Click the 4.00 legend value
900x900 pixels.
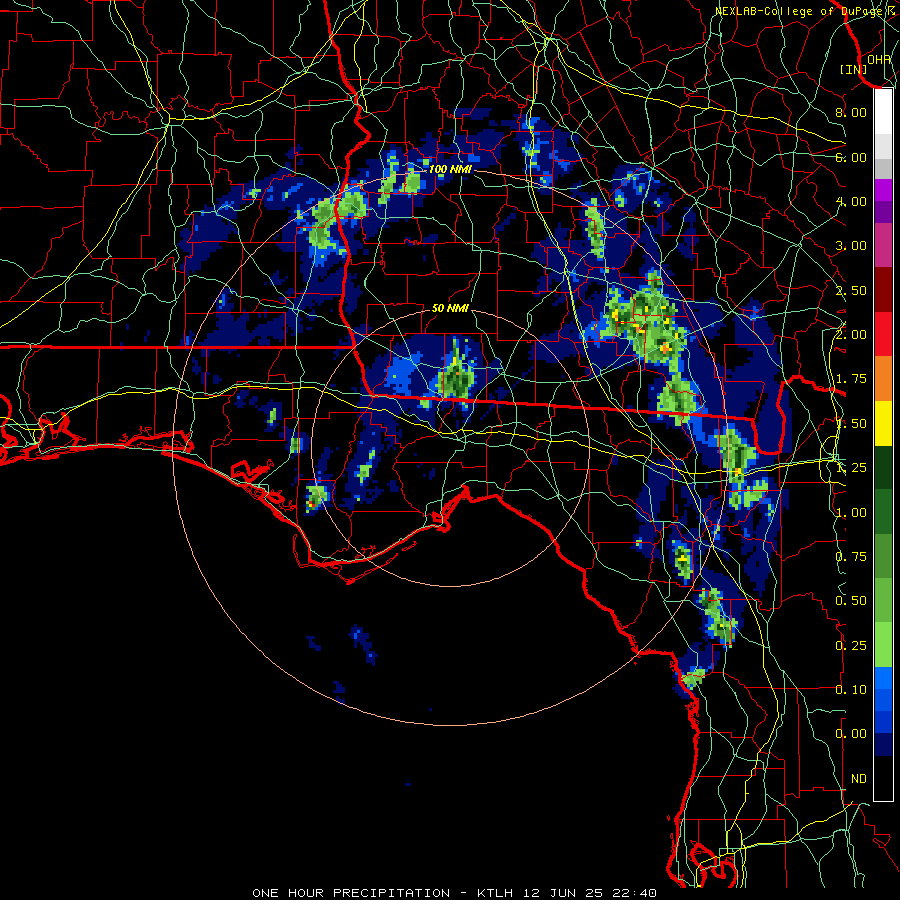click(851, 201)
